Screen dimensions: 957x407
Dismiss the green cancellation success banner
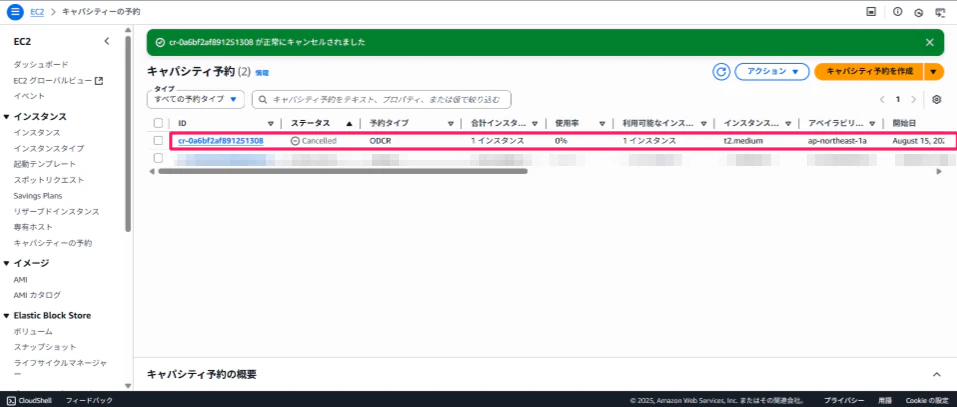930,42
